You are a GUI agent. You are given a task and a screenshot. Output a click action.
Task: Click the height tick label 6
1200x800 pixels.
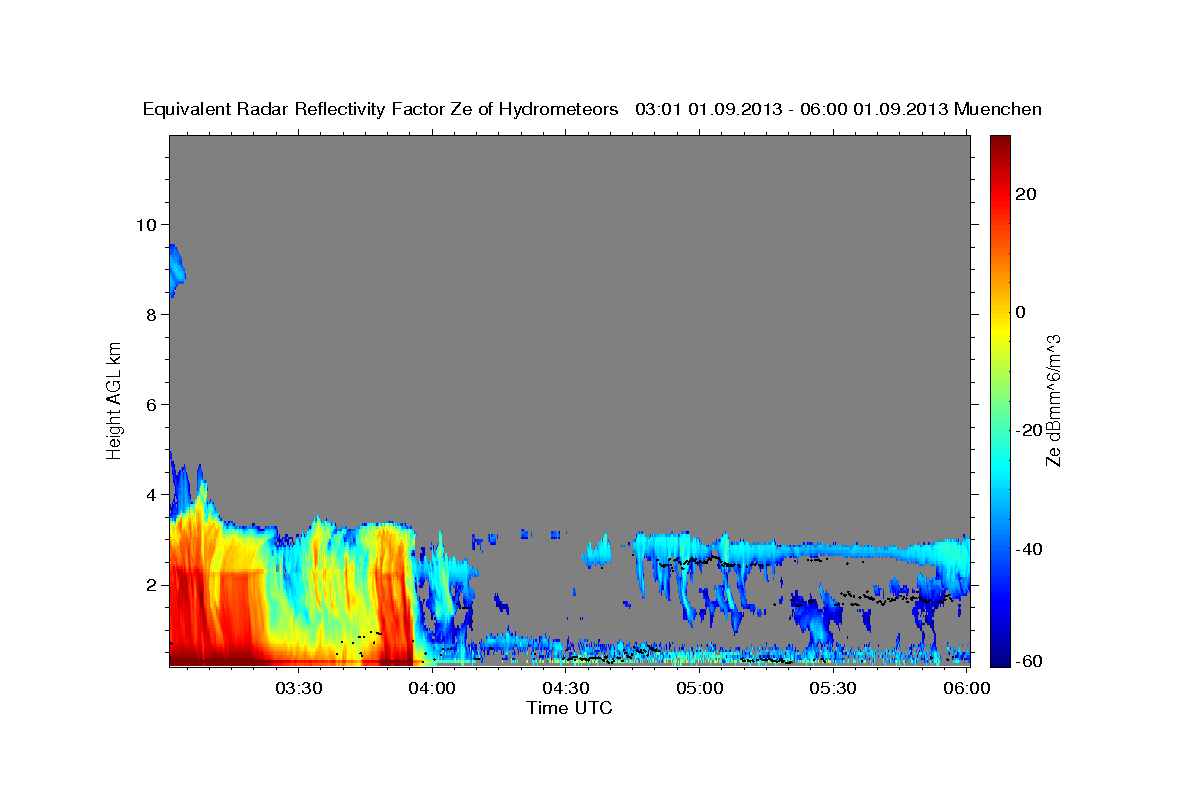point(151,404)
